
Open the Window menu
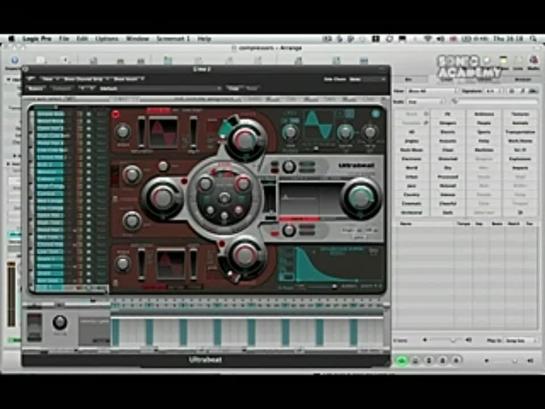point(137,39)
